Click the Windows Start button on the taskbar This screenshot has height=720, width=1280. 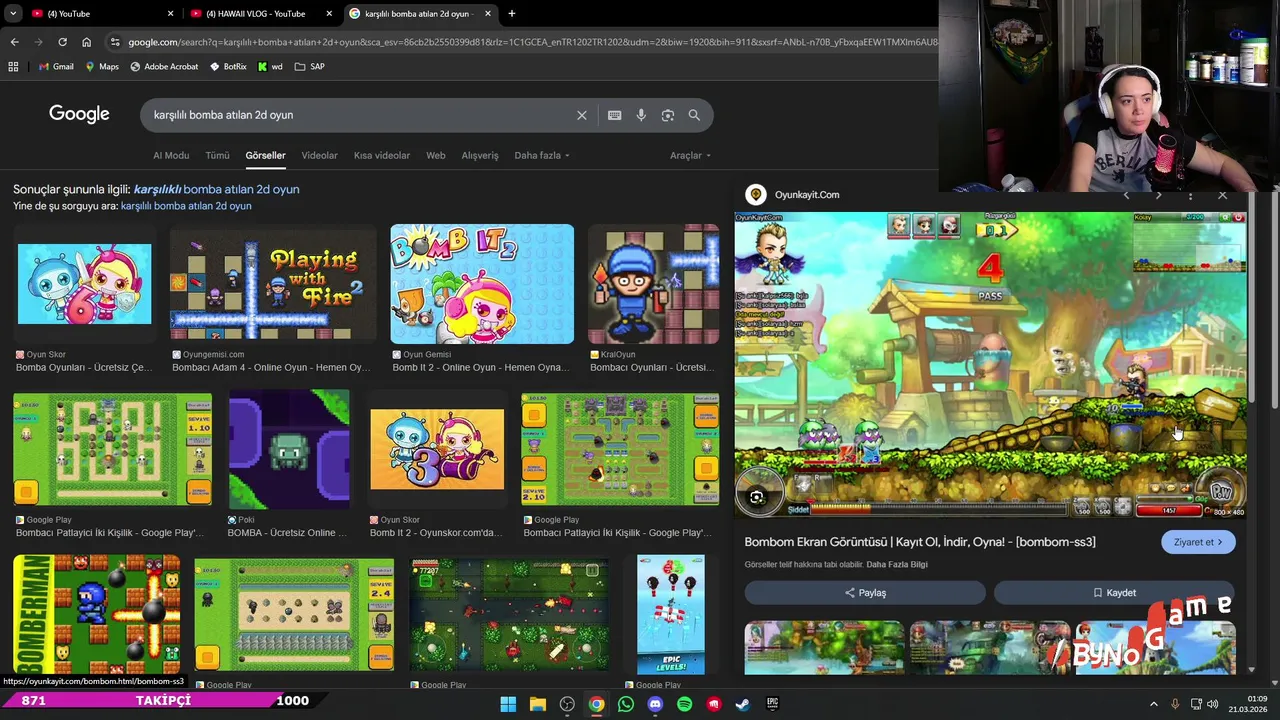508,704
